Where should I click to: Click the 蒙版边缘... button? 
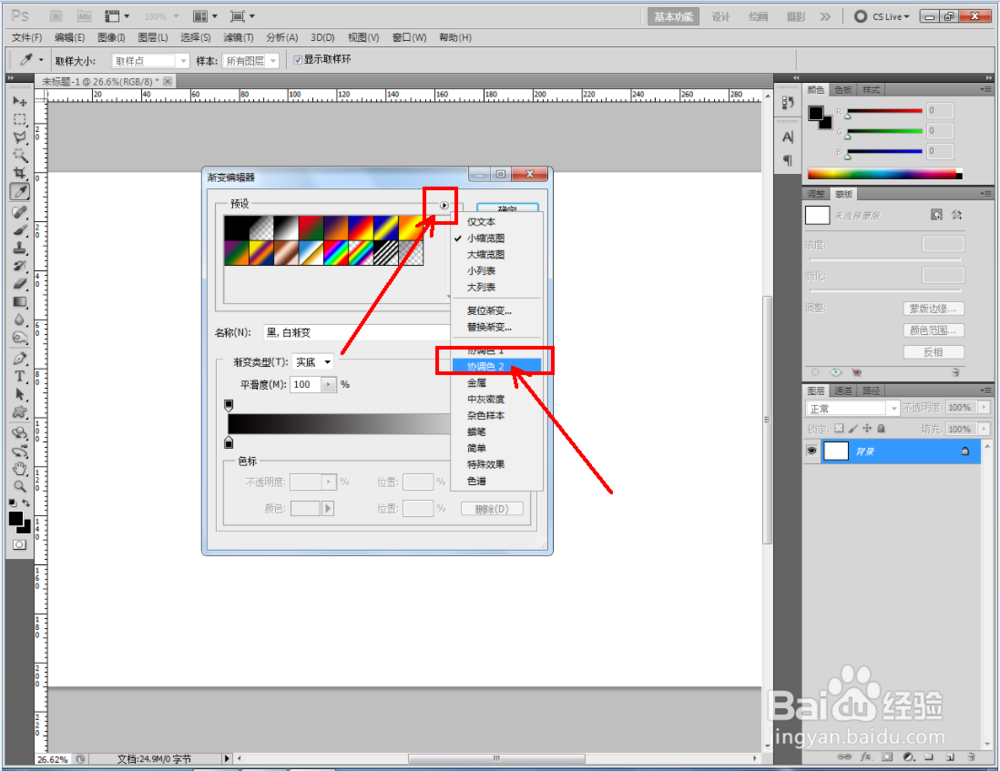[933, 309]
